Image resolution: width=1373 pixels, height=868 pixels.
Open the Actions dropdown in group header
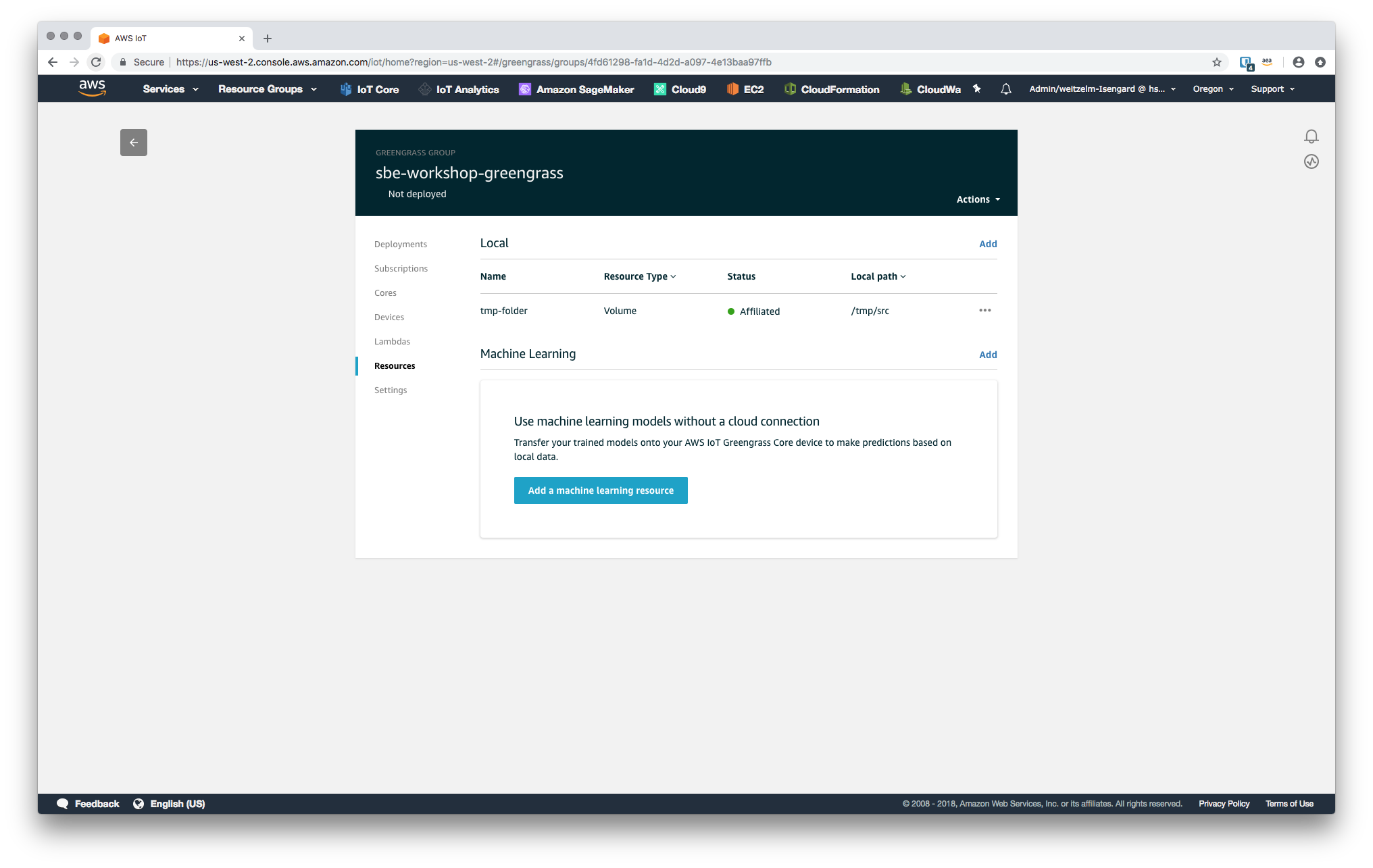[x=978, y=199]
